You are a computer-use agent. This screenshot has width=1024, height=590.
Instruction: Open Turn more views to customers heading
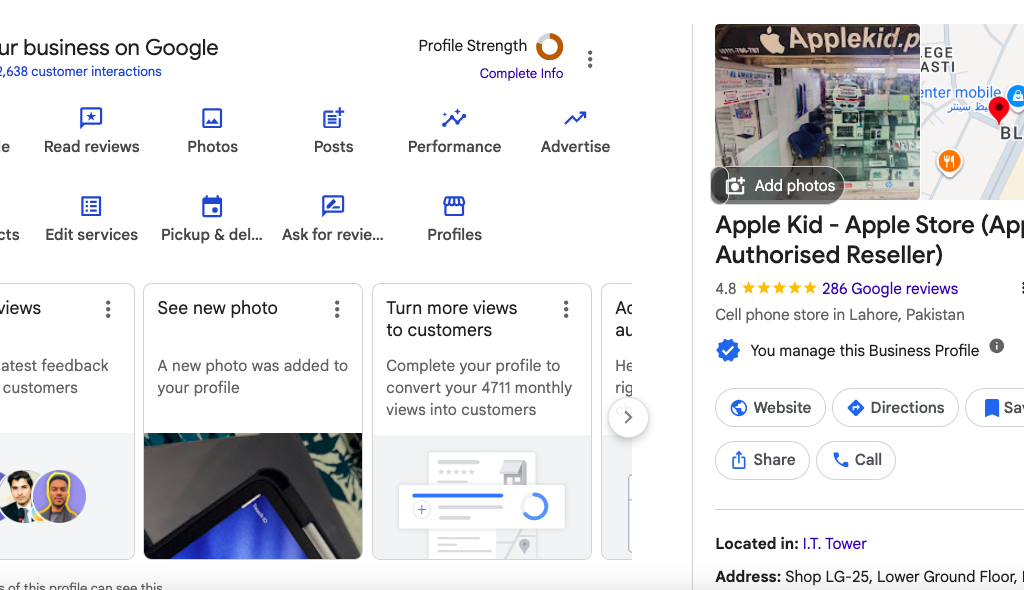pos(451,319)
